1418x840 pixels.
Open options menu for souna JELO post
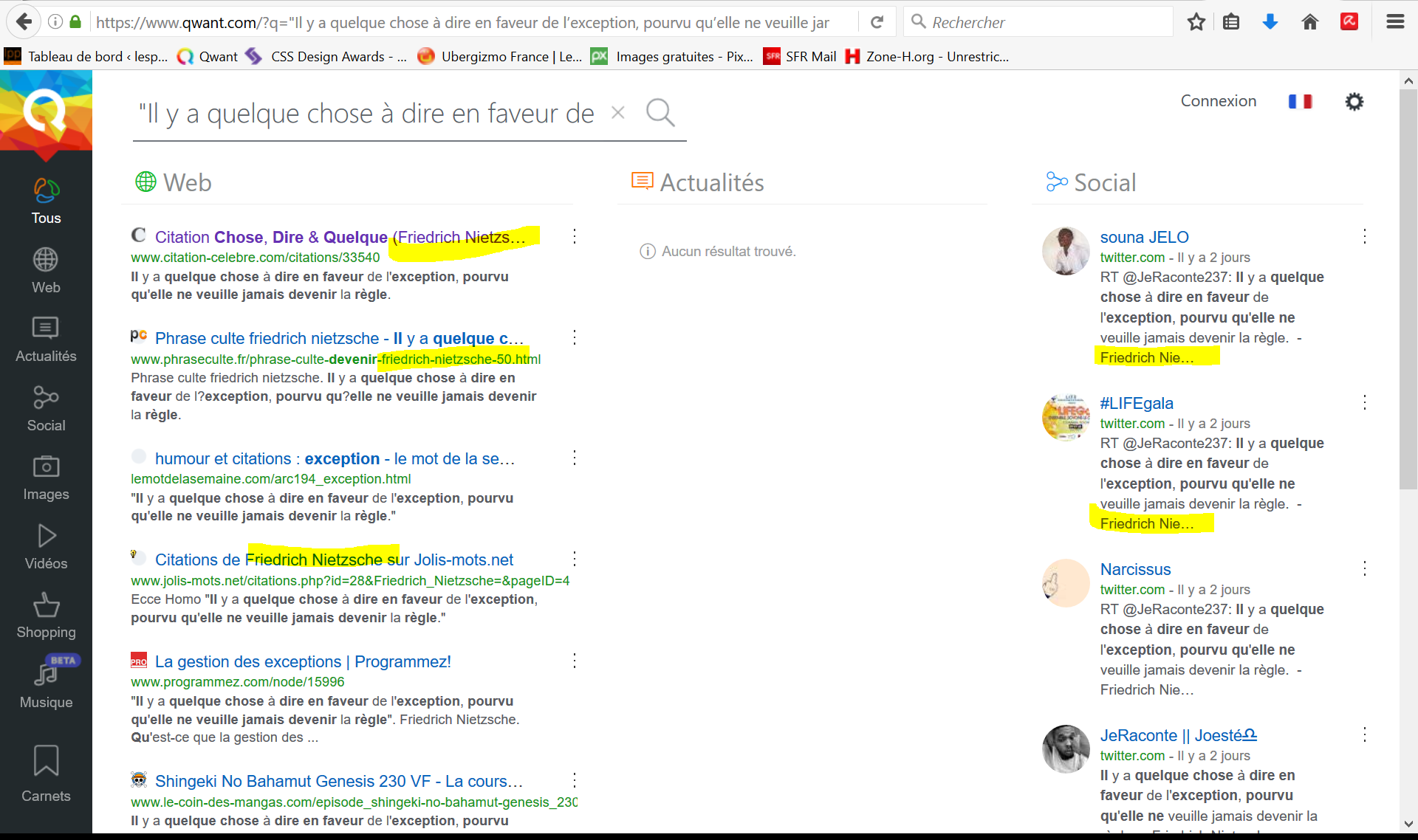tap(1364, 236)
